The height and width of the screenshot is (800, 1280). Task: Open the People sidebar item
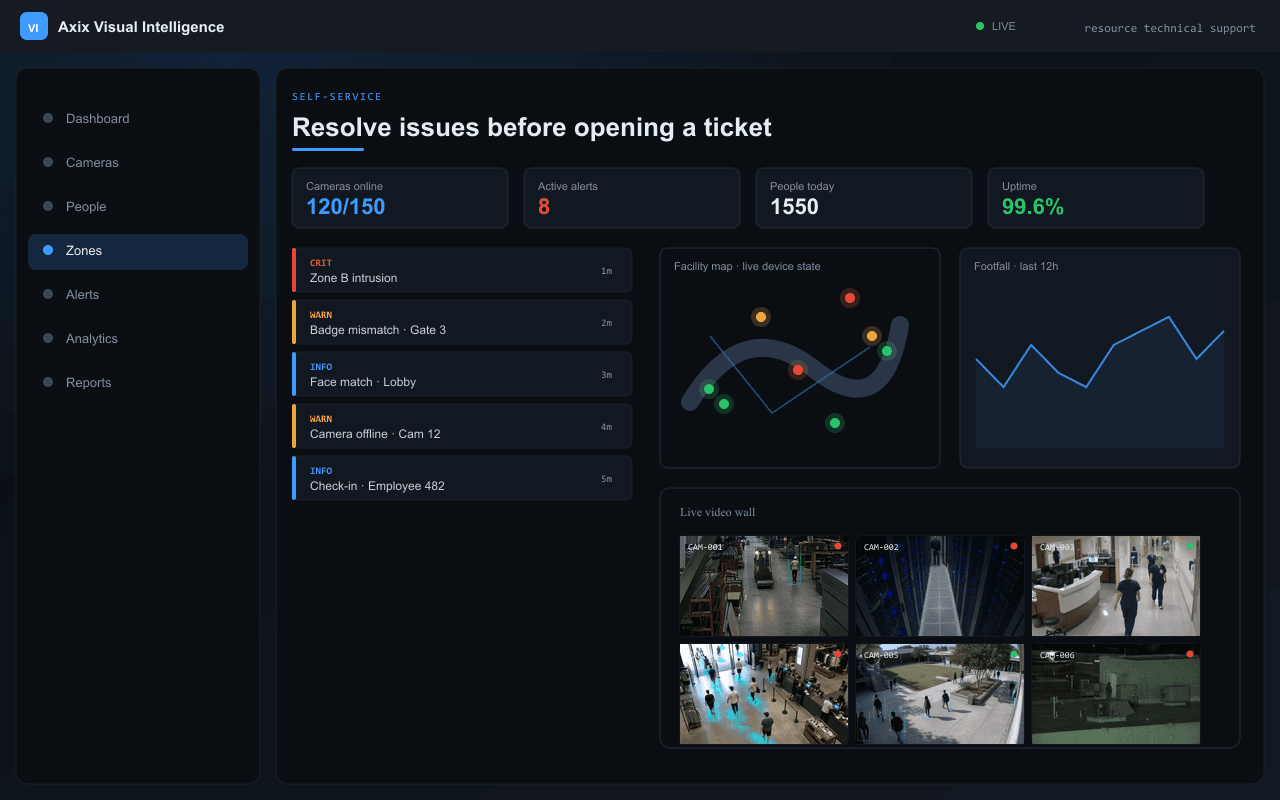coord(138,206)
